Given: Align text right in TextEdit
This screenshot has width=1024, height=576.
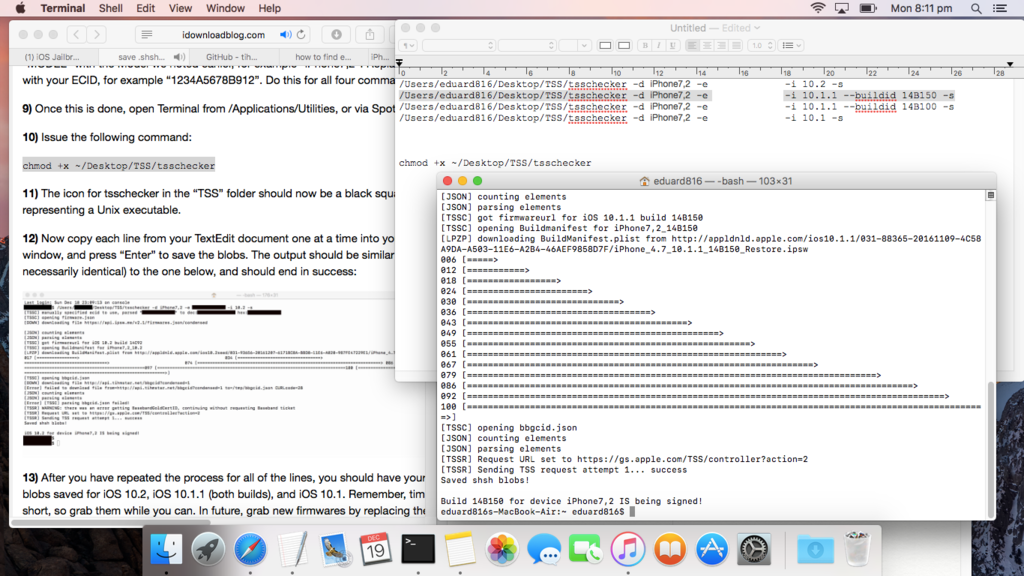Looking at the screenshot, I should click(x=721, y=46).
